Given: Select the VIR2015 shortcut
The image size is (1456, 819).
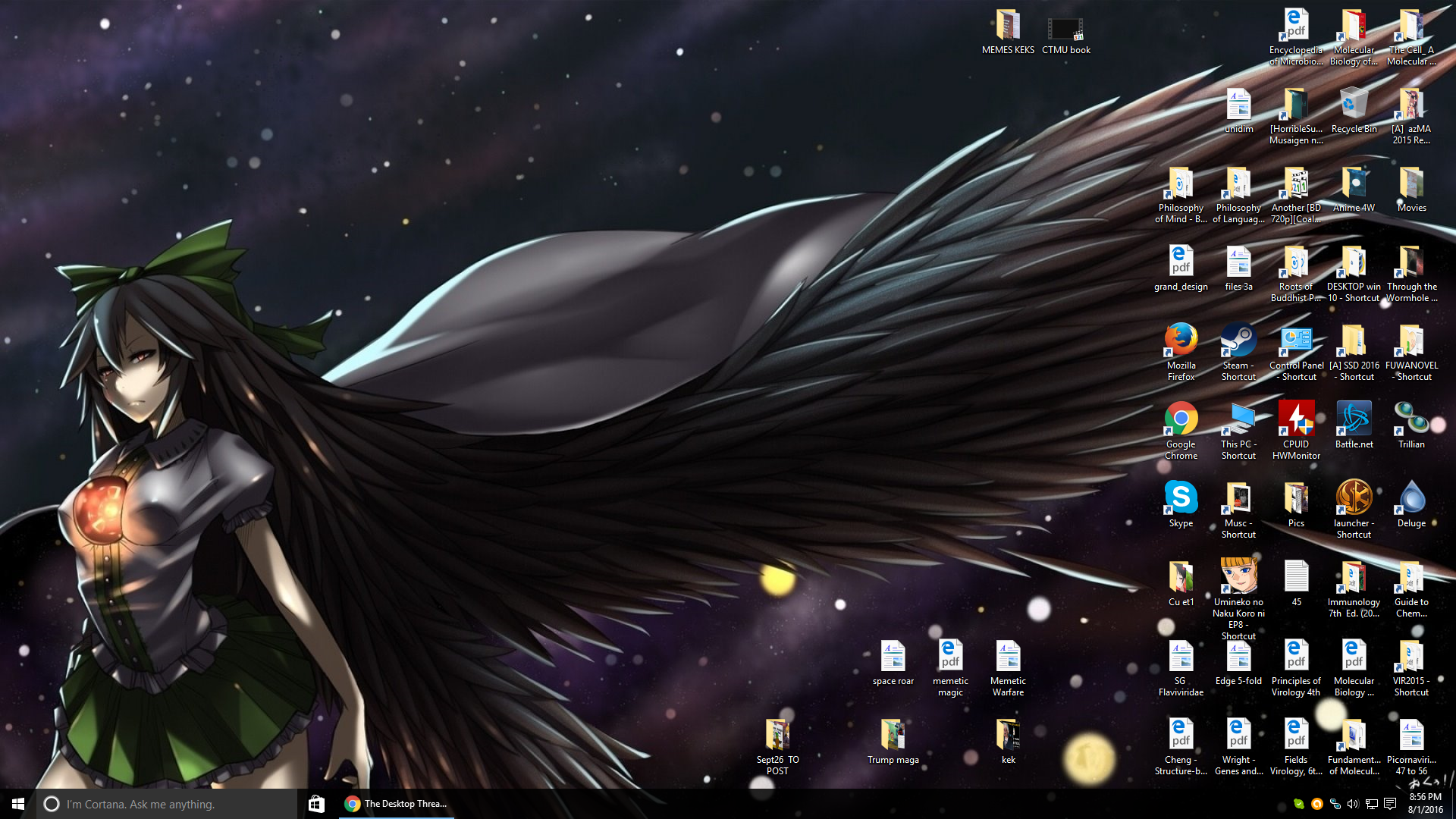Looking at the screenshot, I should click(x=1411, y=668).
